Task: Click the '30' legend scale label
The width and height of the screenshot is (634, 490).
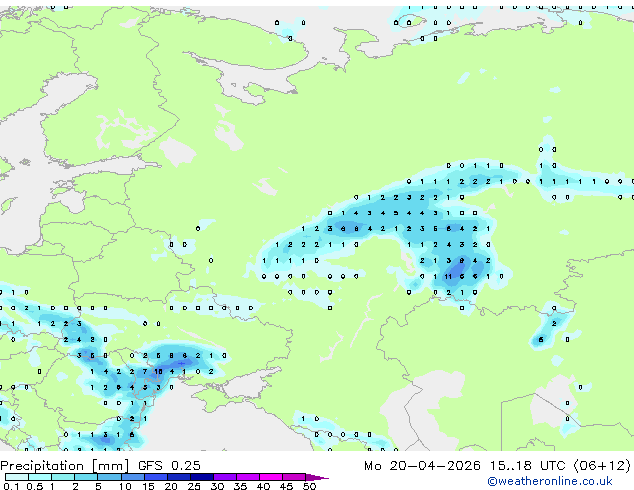Action: click(x=217, y=486)
